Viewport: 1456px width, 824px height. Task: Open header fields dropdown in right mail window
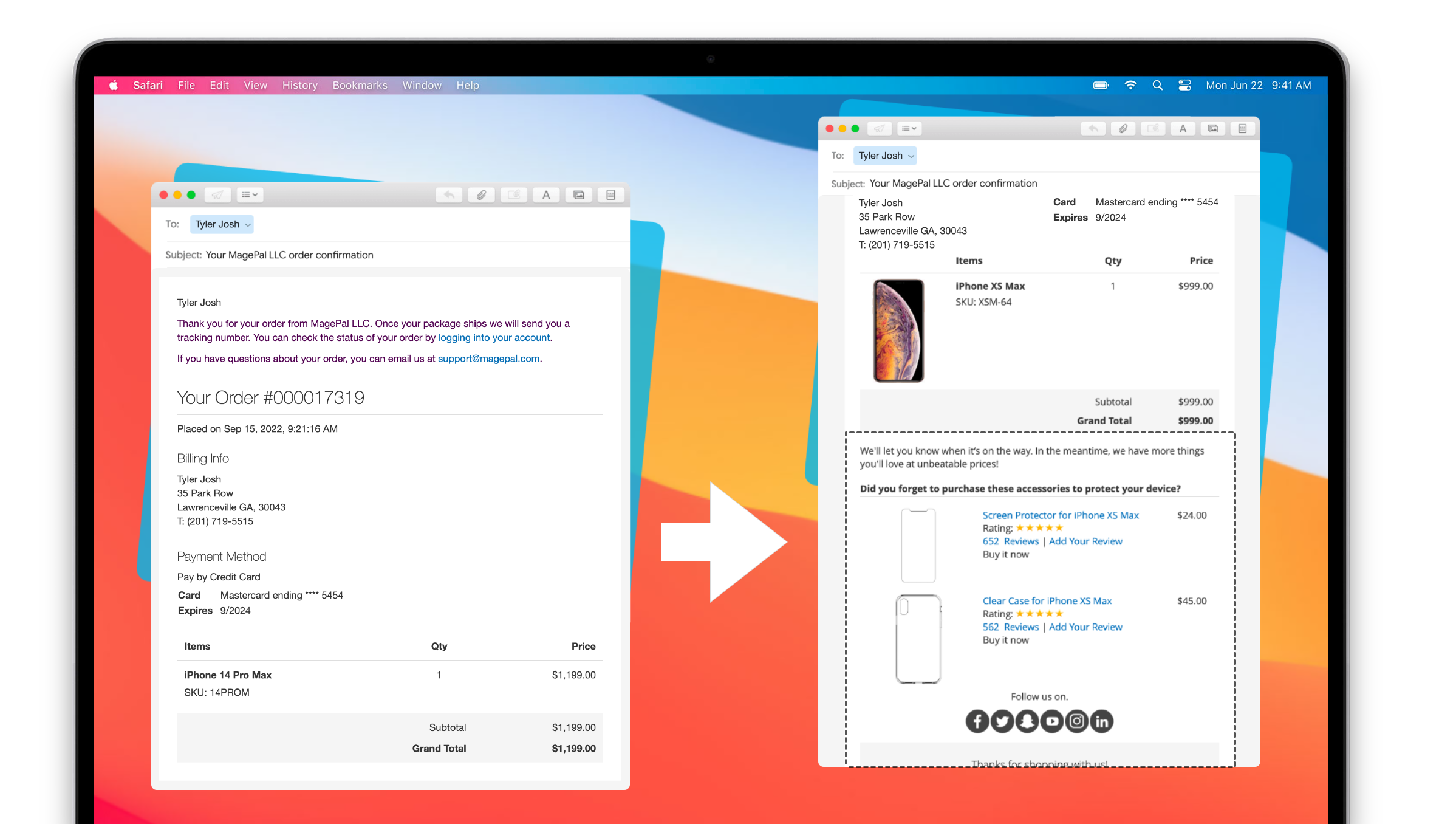tap(909, 128)
